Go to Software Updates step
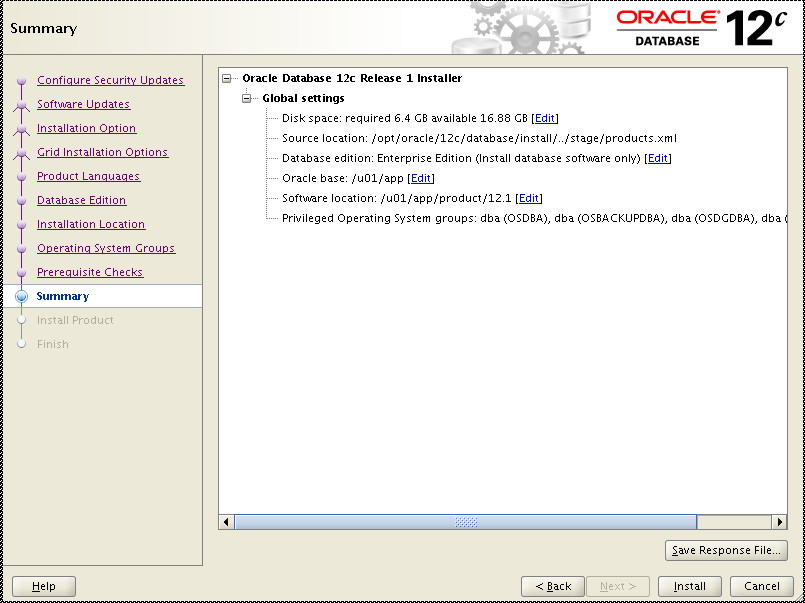Viewport: 805px width, 603px height. (83, 104)
